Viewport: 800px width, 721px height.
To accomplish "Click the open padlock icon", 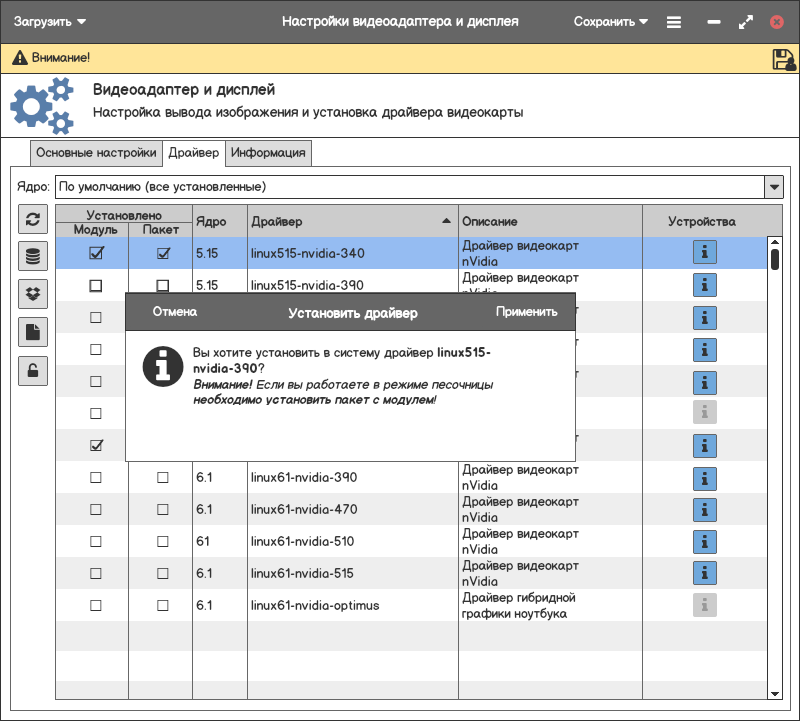I will 33,371.
